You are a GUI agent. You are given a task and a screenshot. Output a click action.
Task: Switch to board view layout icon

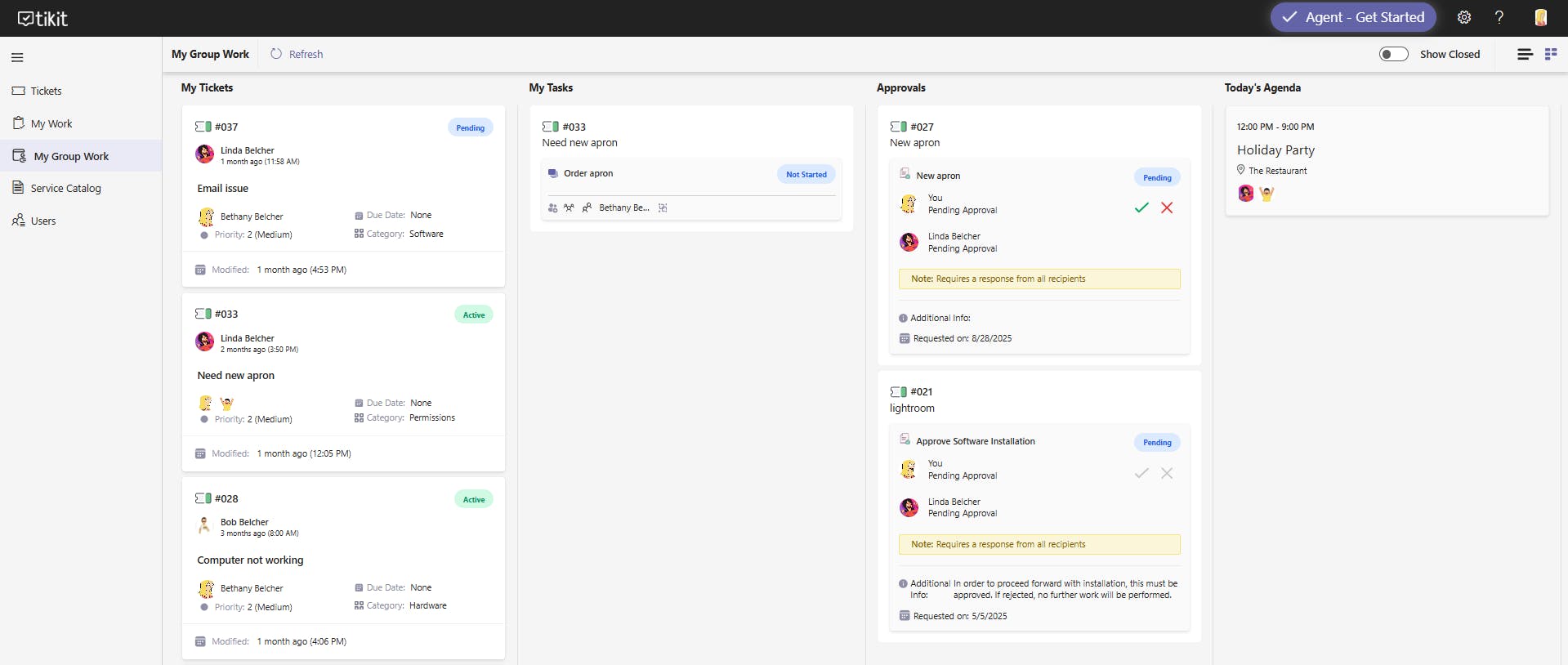click(x=1551, y=54)
